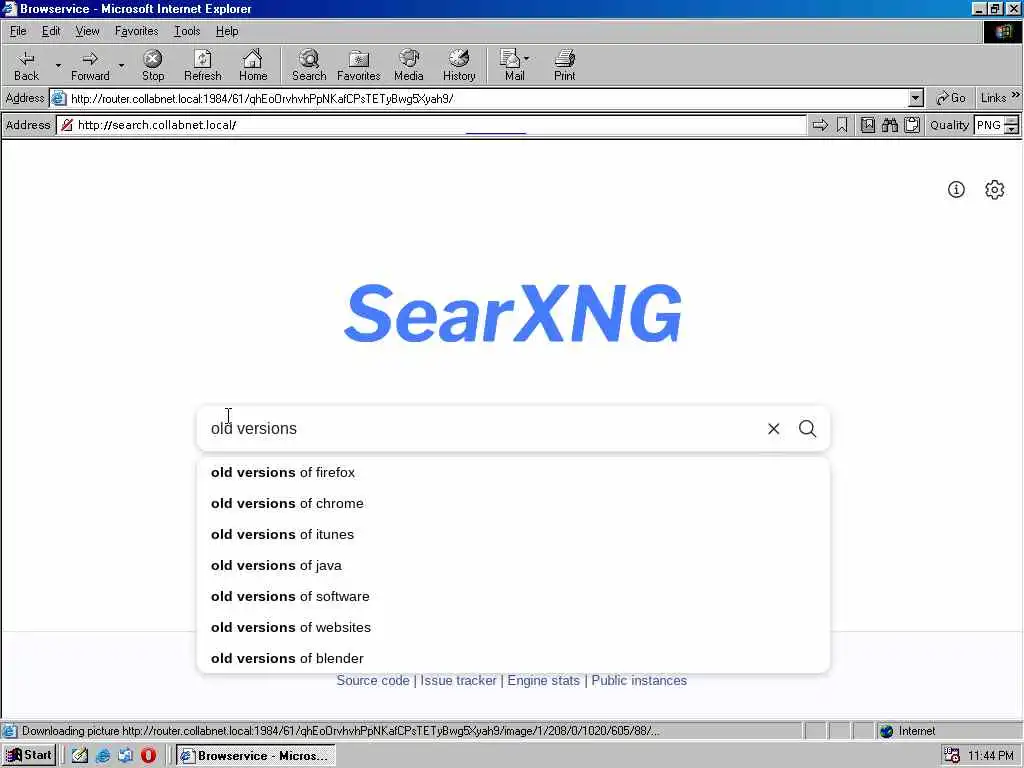Screen dimensions: 1024x768
Task: Click the binoculars find icon
Action: pyautogui.click(x=889, y=125)
